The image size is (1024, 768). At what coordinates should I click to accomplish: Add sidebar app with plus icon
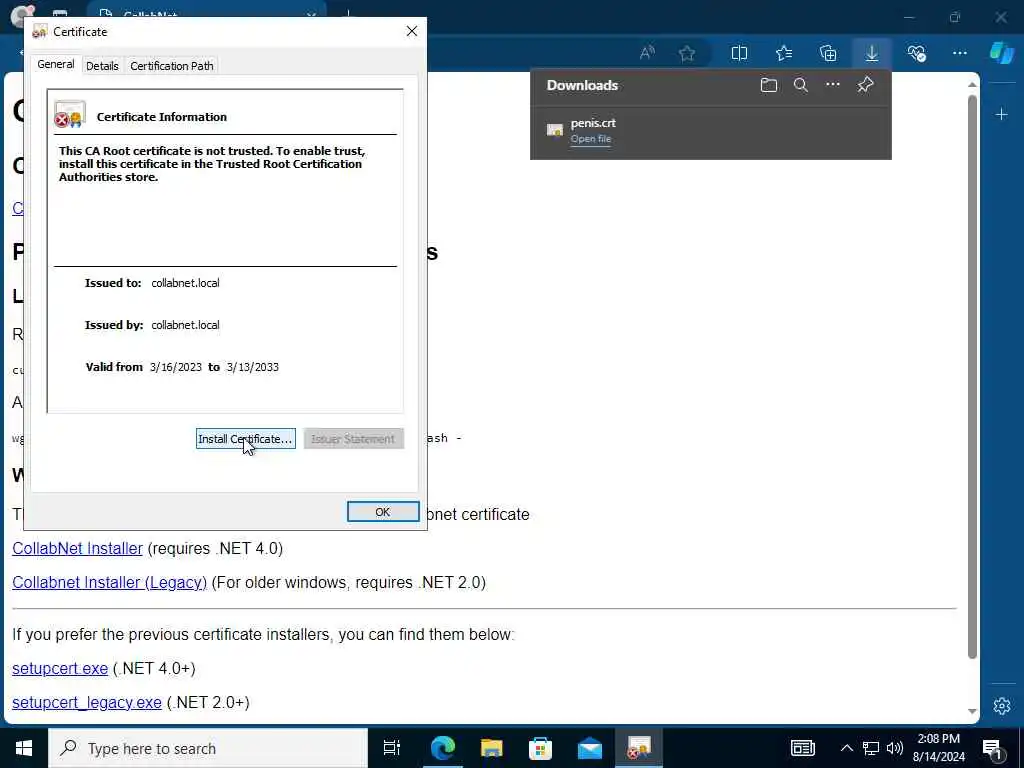[1001, 115]
